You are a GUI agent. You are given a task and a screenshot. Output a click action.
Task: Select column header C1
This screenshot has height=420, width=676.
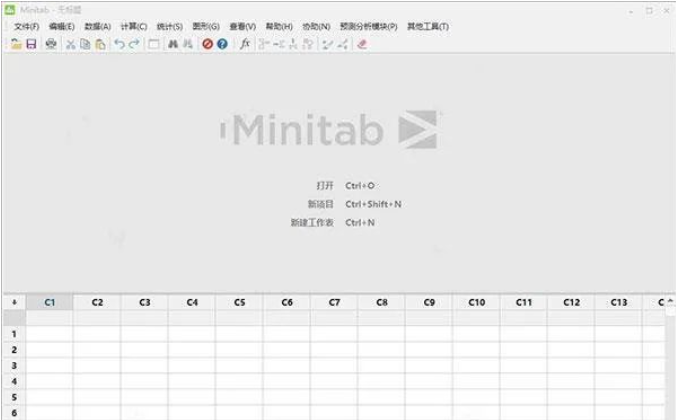(50, 302)
